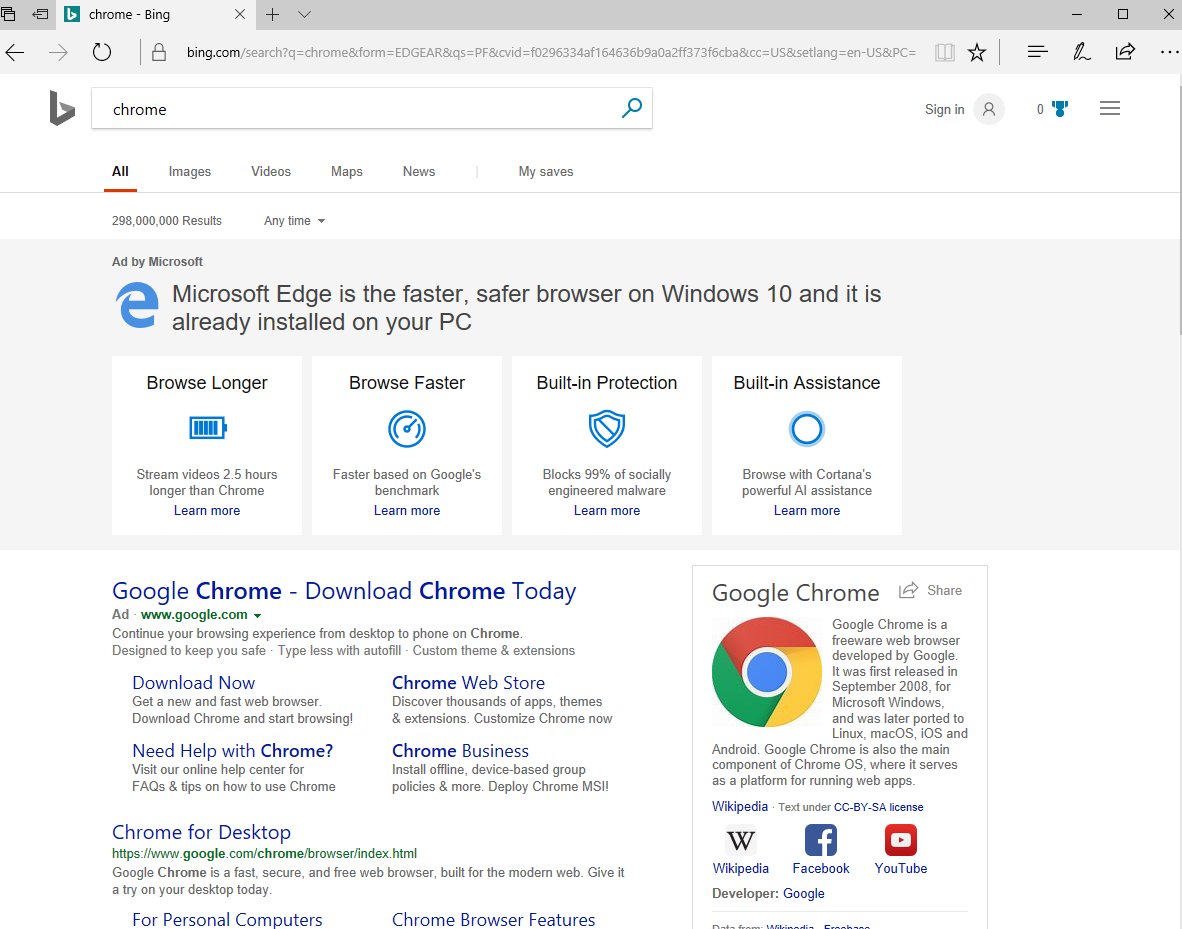Click the address bar URL
Viewport: 1182px width, 929px height.
tap(551, 52)
